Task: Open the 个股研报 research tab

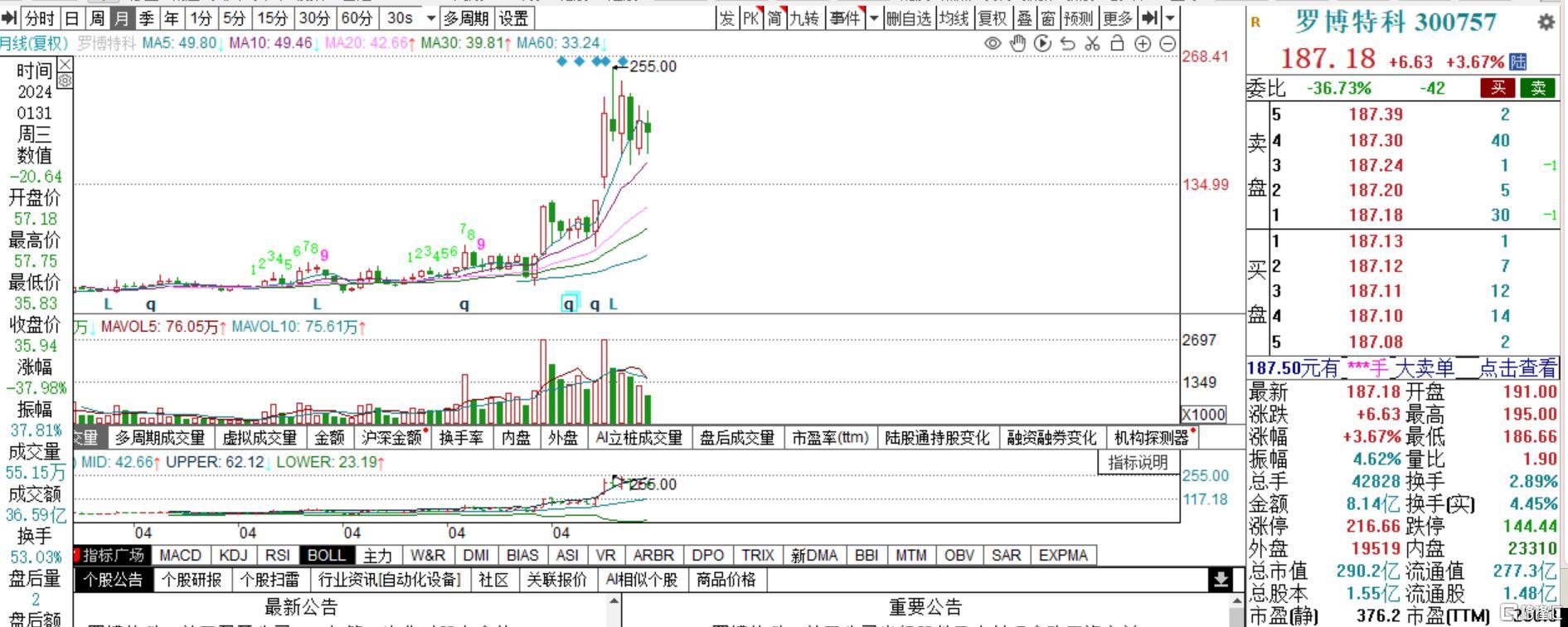Action: point(192,580)
